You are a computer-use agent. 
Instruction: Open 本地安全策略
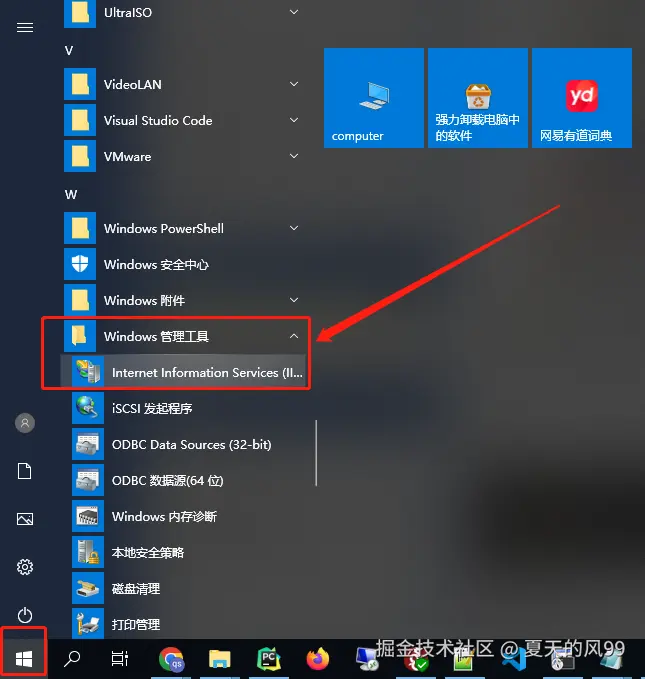(x=185, y=552)
